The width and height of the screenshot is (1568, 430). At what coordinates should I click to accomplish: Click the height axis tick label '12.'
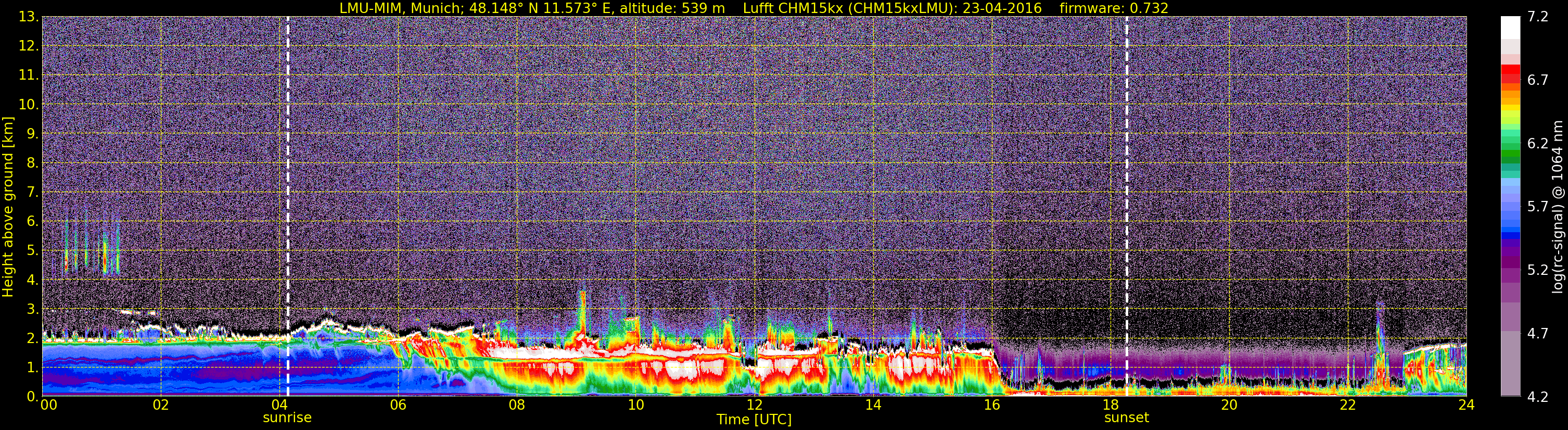click(29, 46)
